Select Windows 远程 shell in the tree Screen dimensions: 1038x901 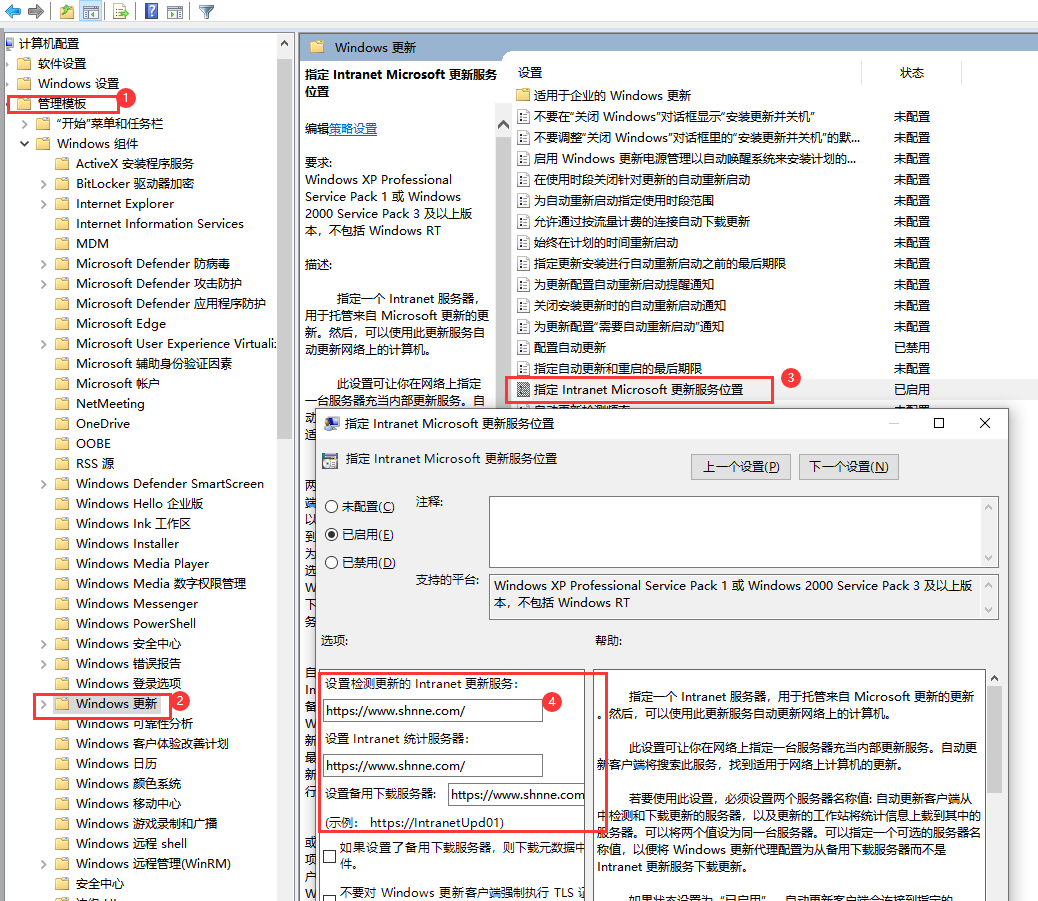(x=131, y=843)
